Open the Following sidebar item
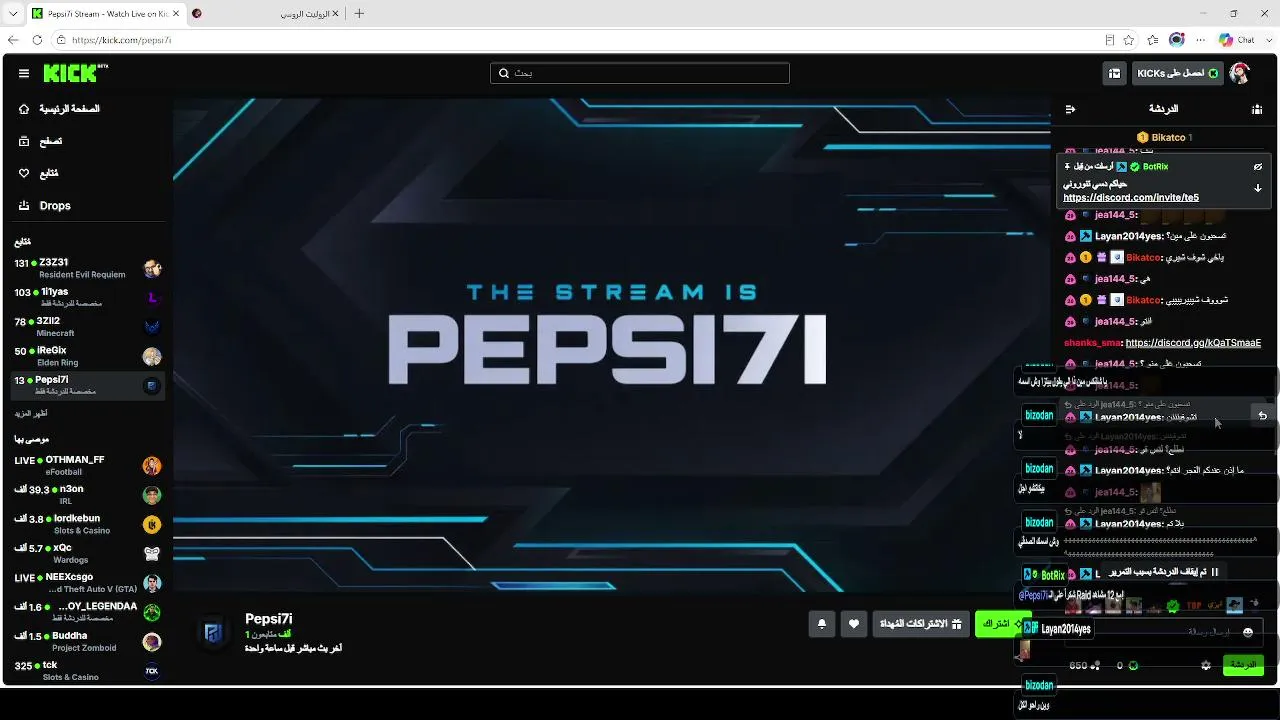 (87, 173)
